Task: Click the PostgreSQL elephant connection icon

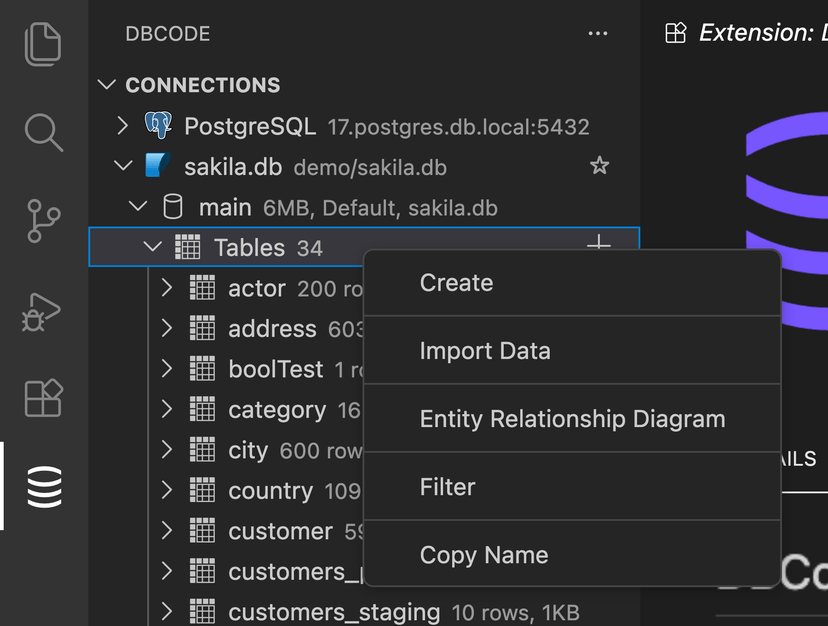Action: (158, 126)
